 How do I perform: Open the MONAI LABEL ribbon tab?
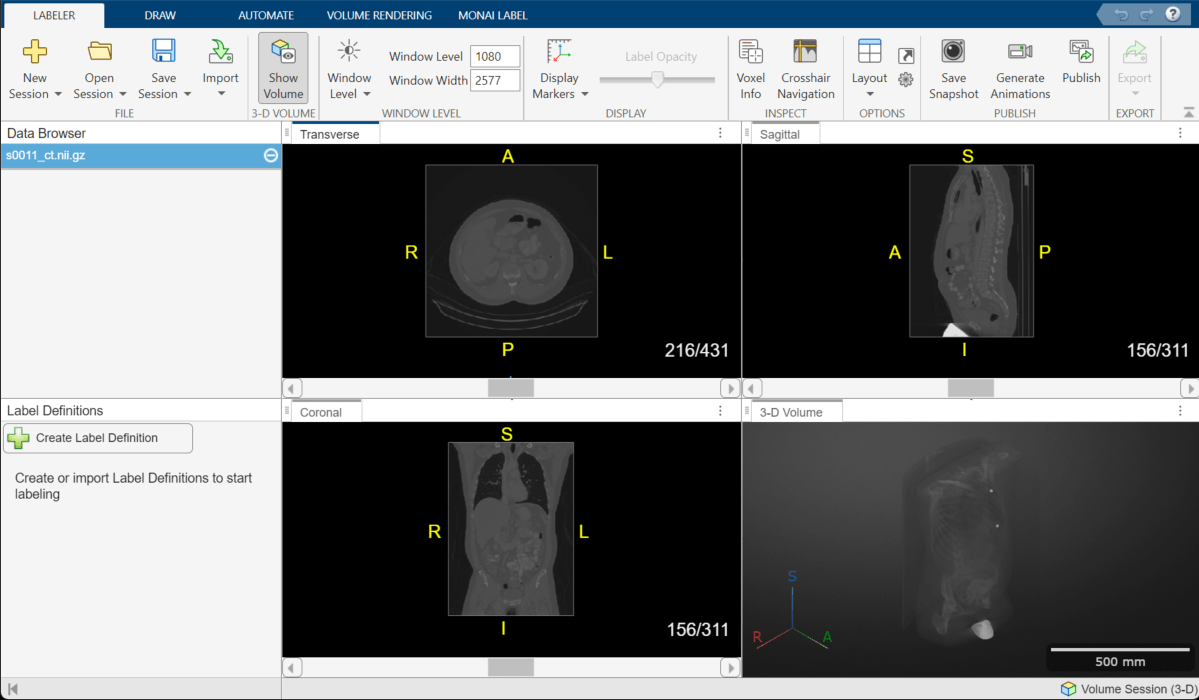pos(491,14)
